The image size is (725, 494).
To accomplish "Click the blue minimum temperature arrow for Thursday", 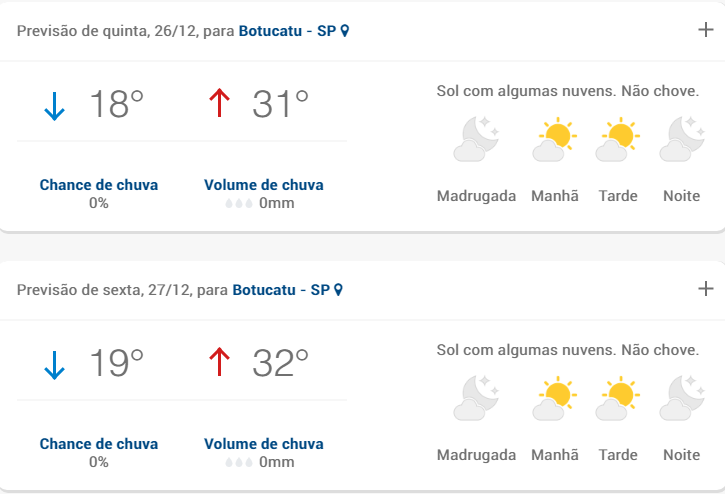I will click(x=54, y=106).
